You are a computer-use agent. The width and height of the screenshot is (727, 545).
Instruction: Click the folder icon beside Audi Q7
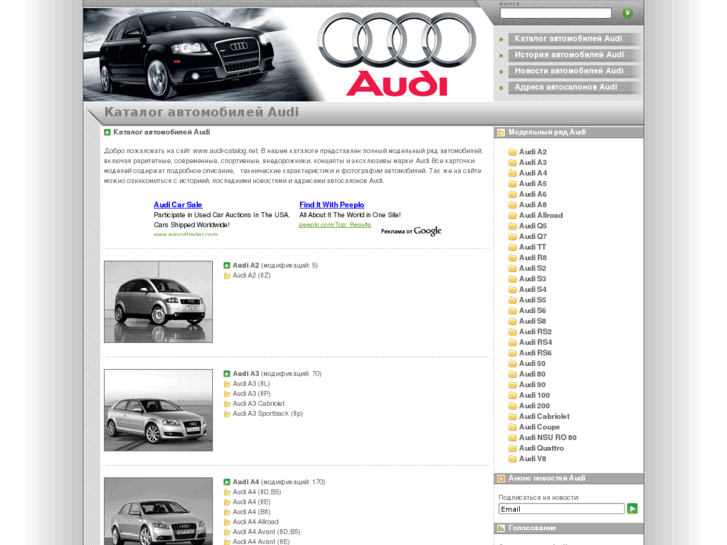512,237
